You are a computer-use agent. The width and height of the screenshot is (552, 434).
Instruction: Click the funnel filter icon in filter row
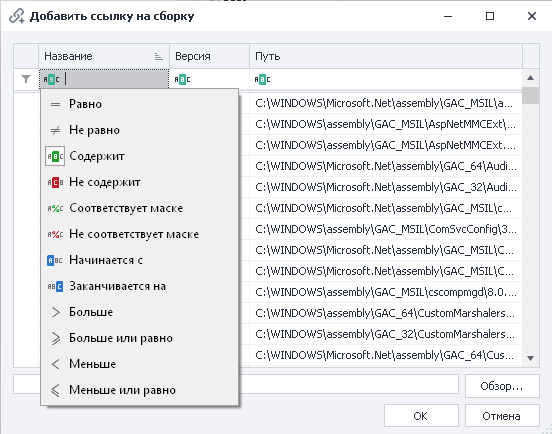pyautogui.click(x=26, y=79)
